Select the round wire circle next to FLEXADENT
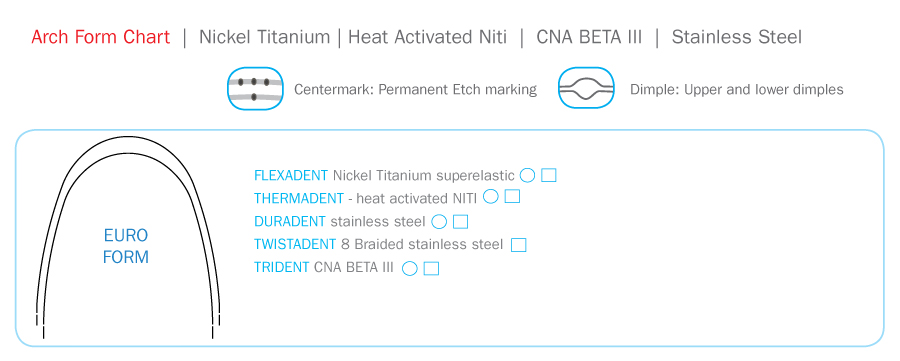Screen dimensions: 900x361 pos(527,175)
